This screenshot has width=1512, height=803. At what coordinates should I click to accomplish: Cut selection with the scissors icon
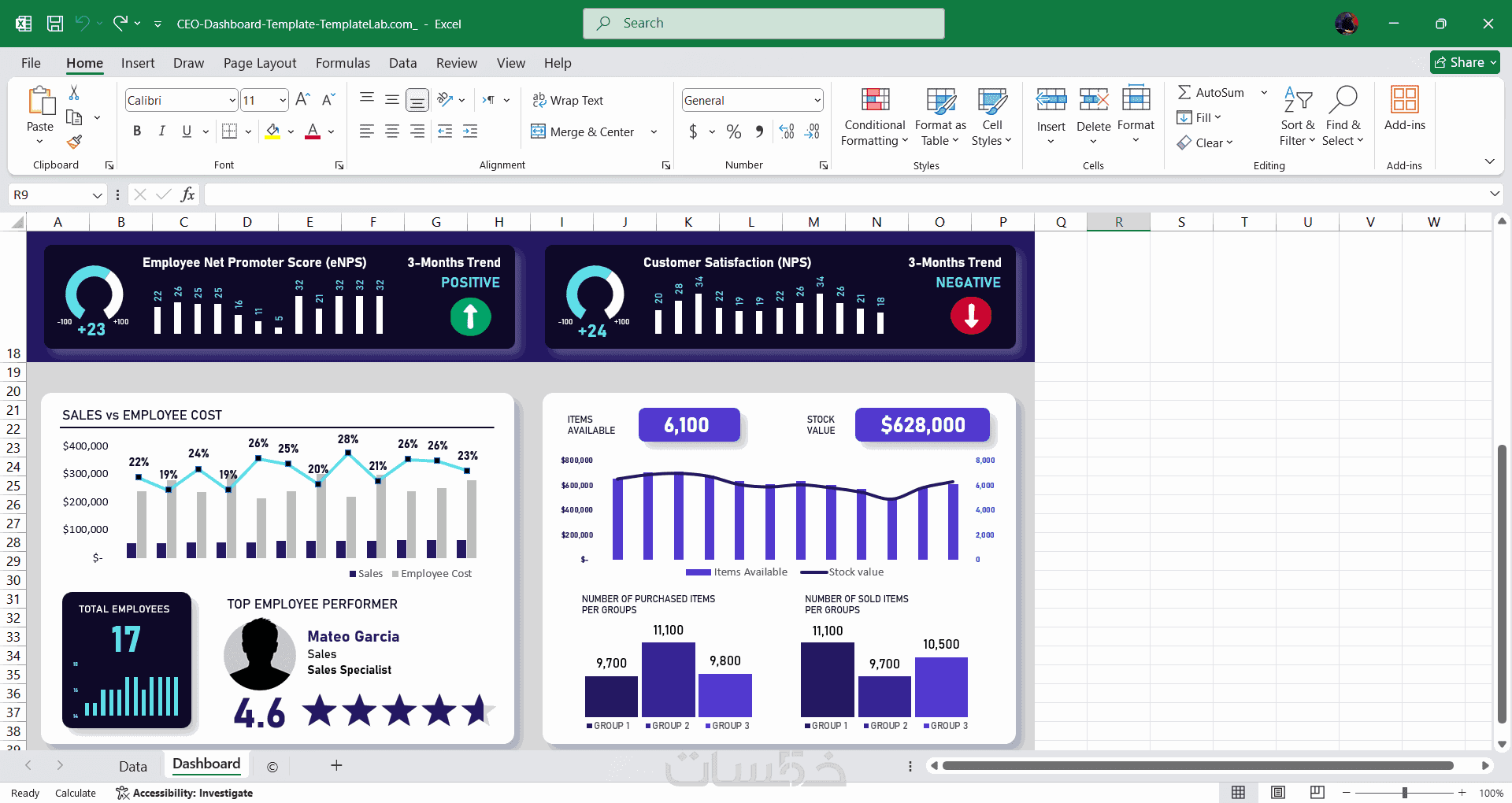pyautogui.click(x=74, y=93)
